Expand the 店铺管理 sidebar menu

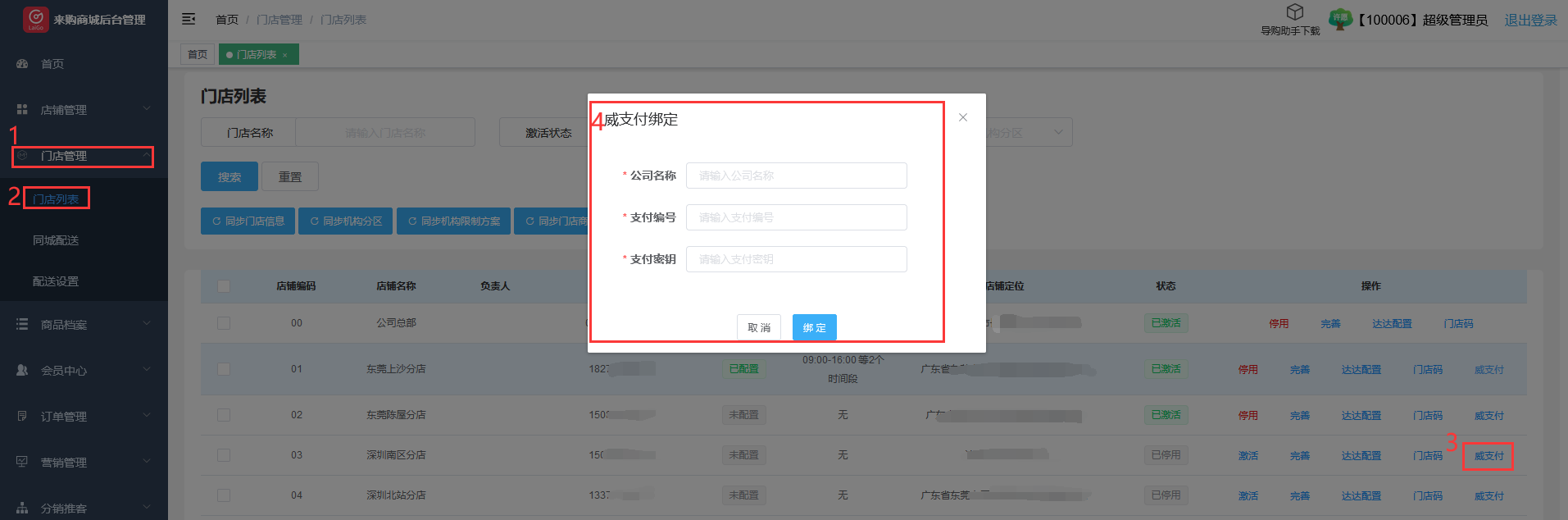click(82, 109)
